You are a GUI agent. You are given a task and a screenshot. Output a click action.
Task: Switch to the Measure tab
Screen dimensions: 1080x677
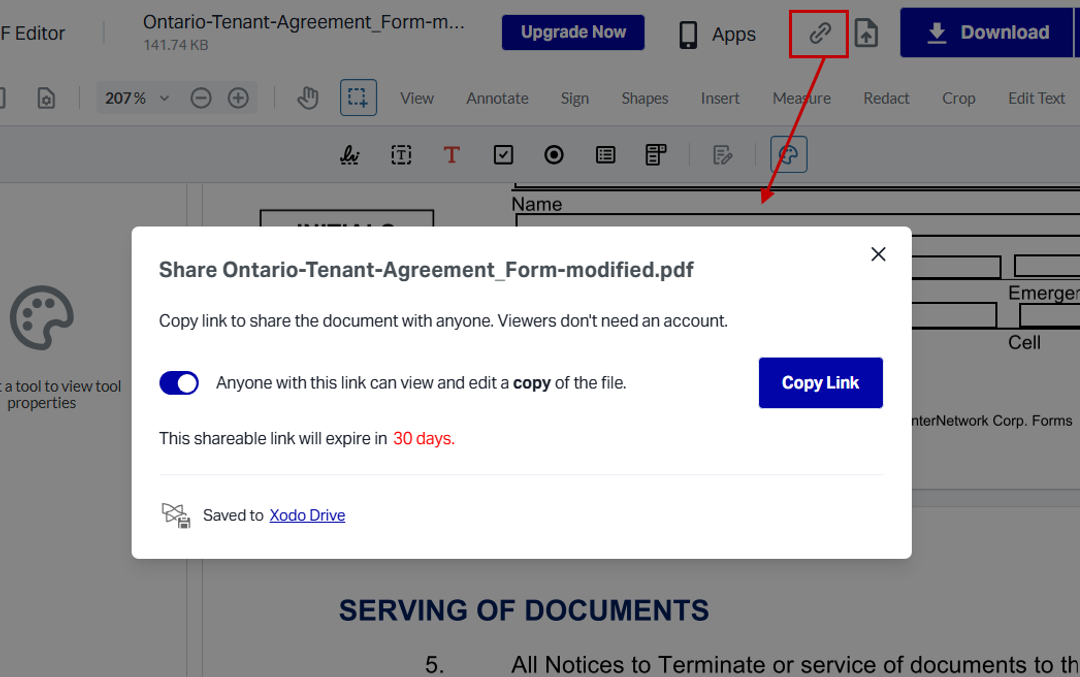[802, 98]
